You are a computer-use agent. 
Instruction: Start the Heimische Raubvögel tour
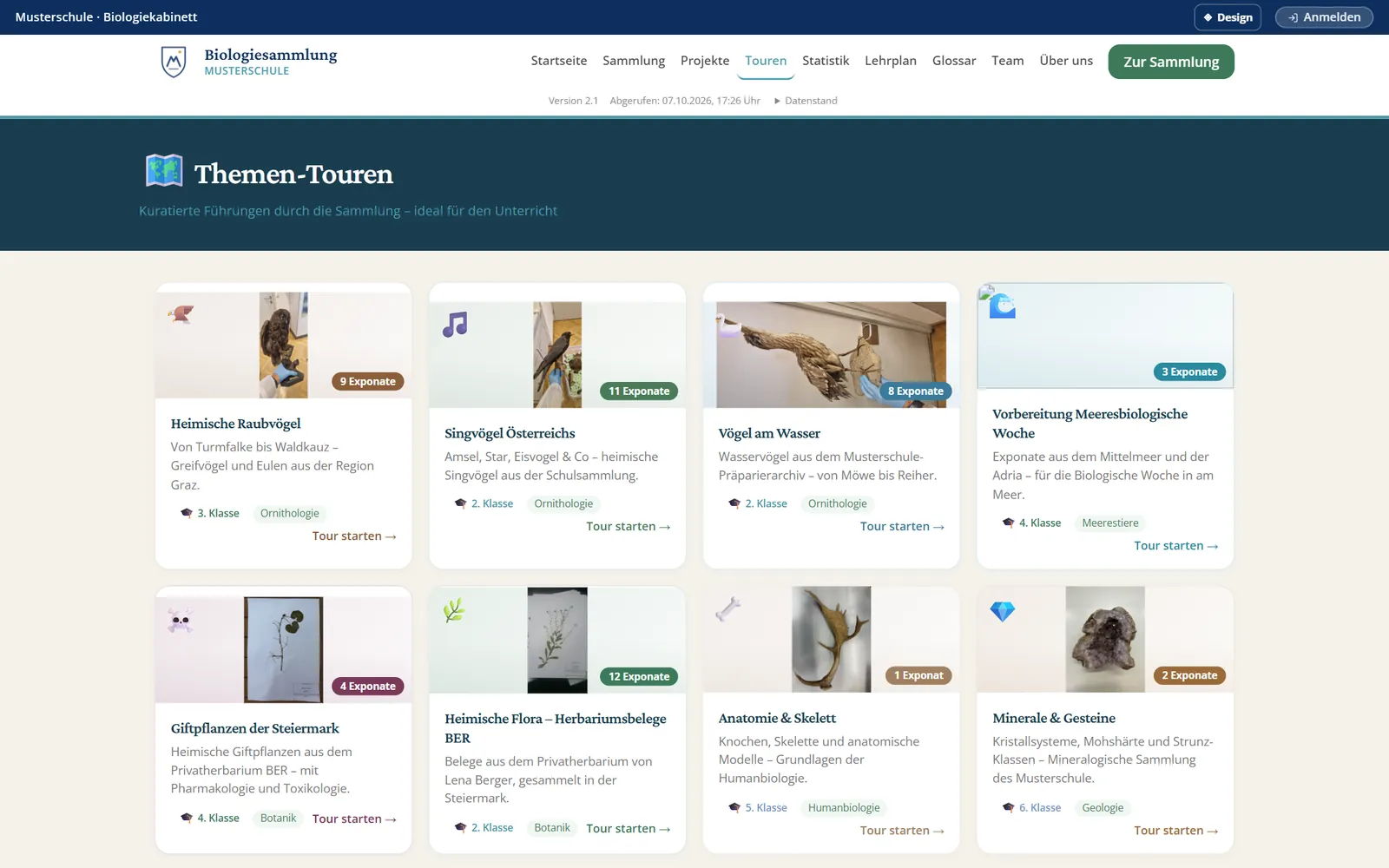point(354,536)
